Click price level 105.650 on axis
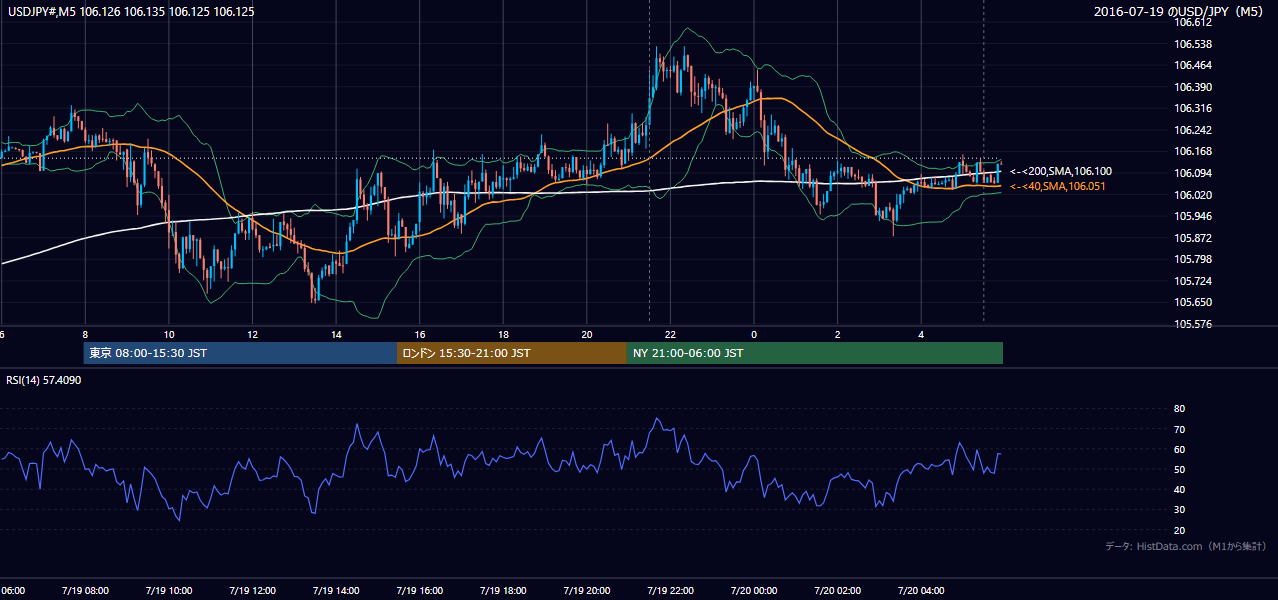This screenshot has width=1278, height=600. point(1193,302)
